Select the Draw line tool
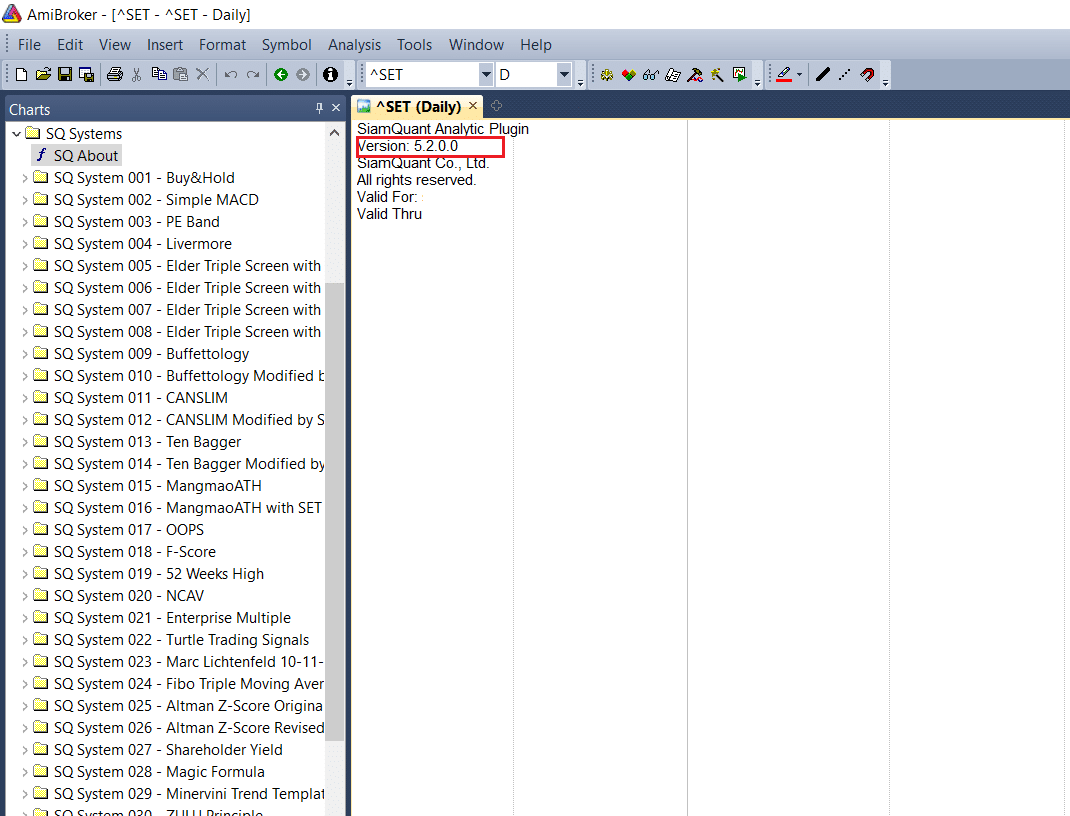Viewport: 1070px width, 816px height. click(823, 75)
